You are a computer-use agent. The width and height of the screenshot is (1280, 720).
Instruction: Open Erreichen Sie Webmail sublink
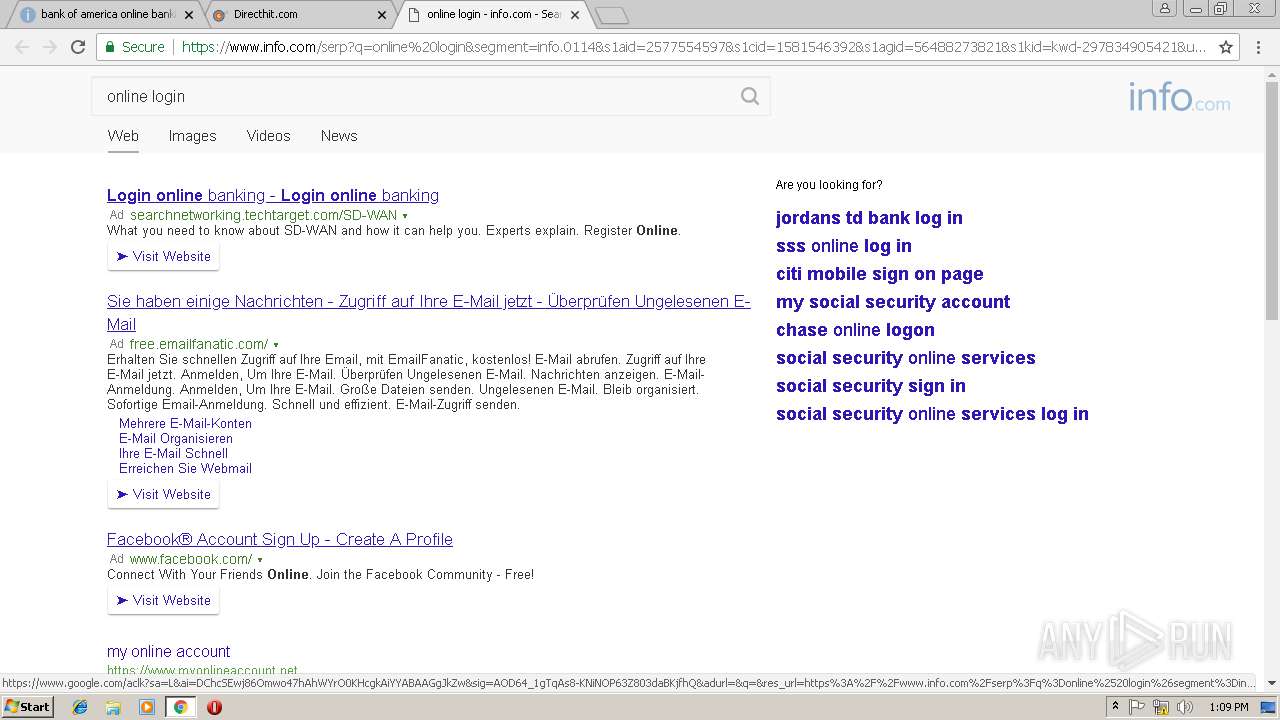tap(185, 468)
